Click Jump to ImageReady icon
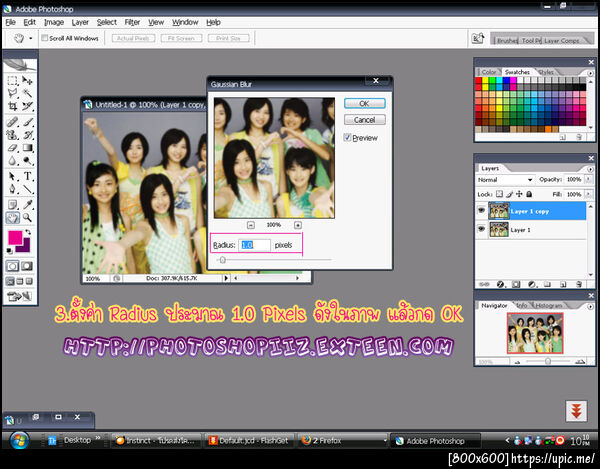600x469 pixels. tap(19, 296)
